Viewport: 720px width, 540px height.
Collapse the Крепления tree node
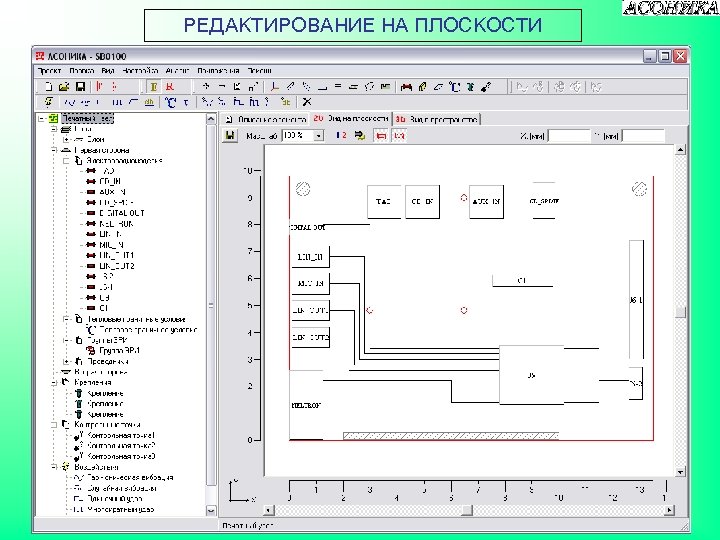[54, 382]
